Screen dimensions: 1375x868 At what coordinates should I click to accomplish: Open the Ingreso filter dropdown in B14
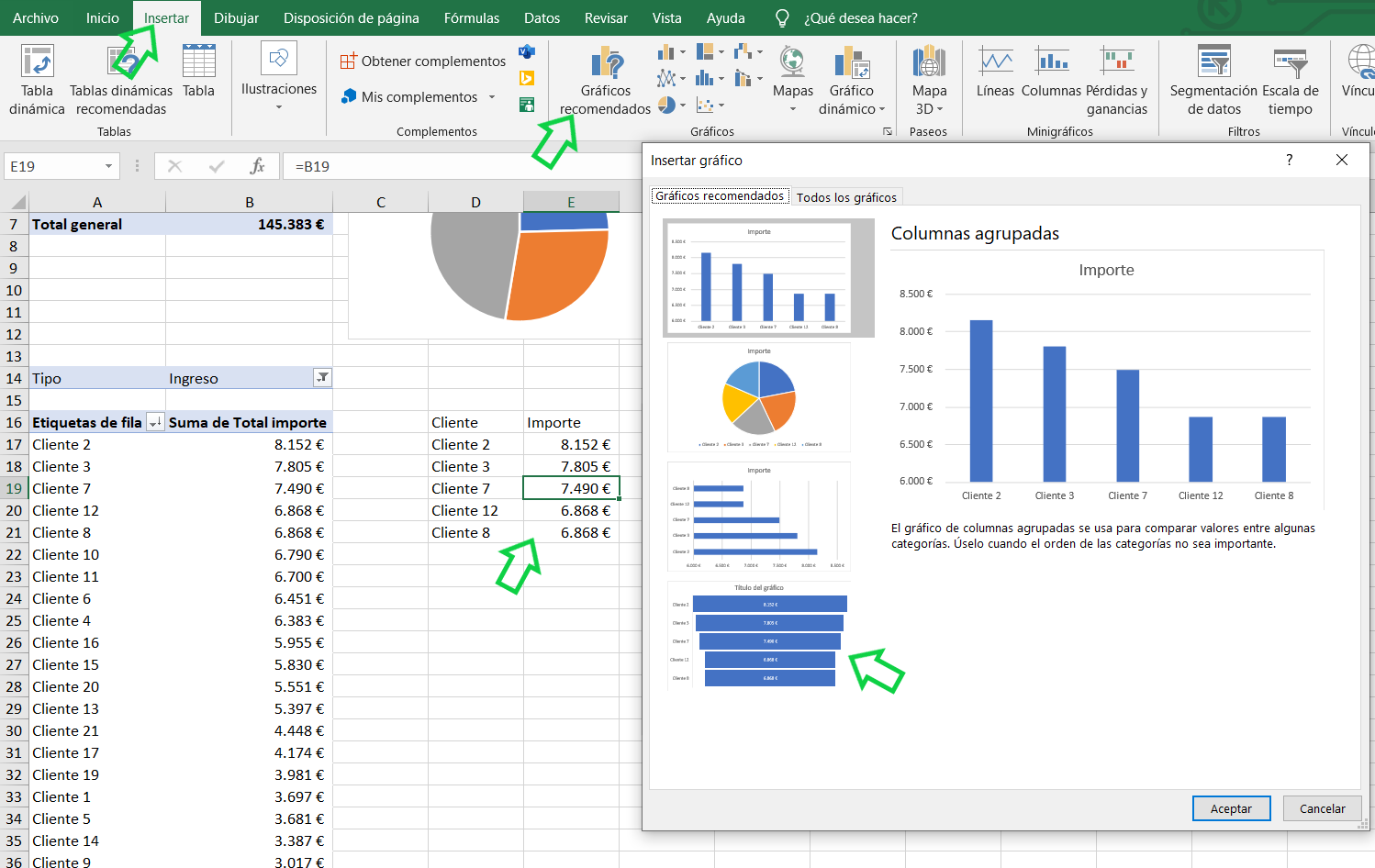point(322,378)
